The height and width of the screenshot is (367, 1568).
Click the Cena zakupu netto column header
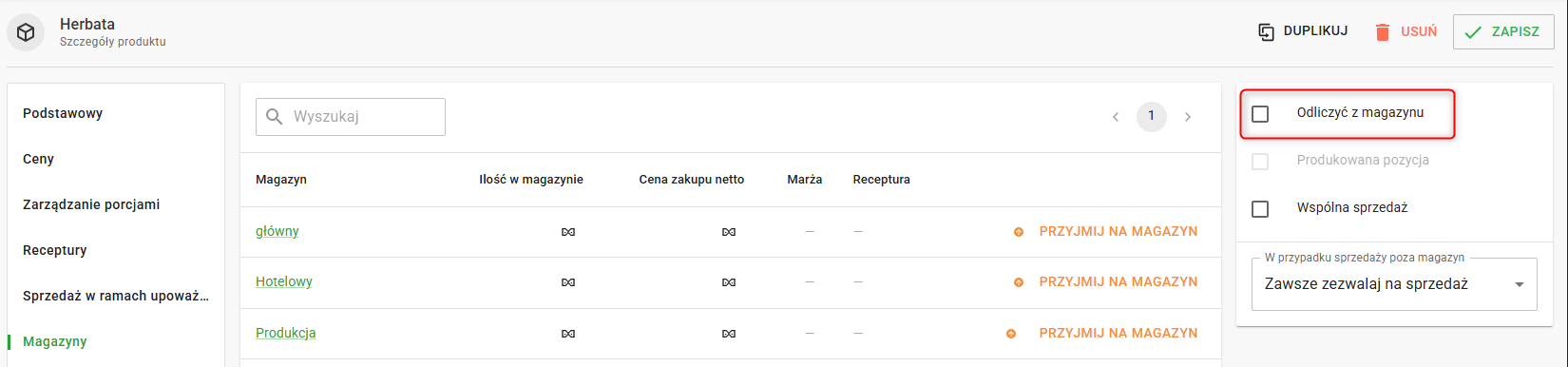[692, 180]
